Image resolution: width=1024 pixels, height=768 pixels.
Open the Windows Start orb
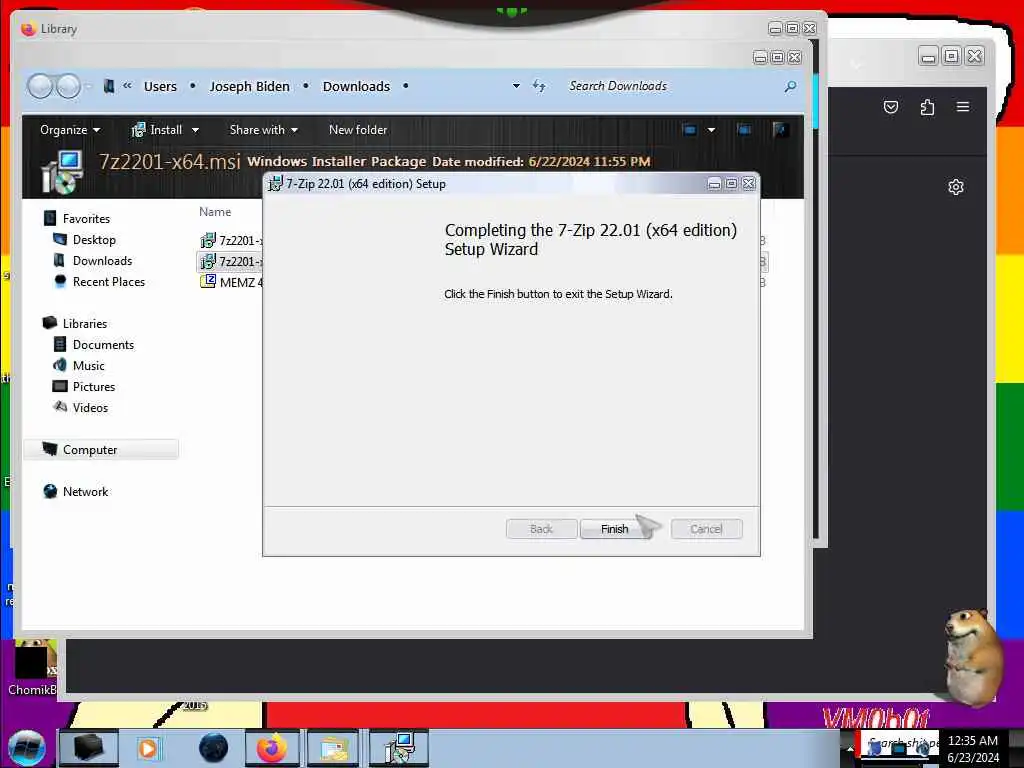coord(27,748)
